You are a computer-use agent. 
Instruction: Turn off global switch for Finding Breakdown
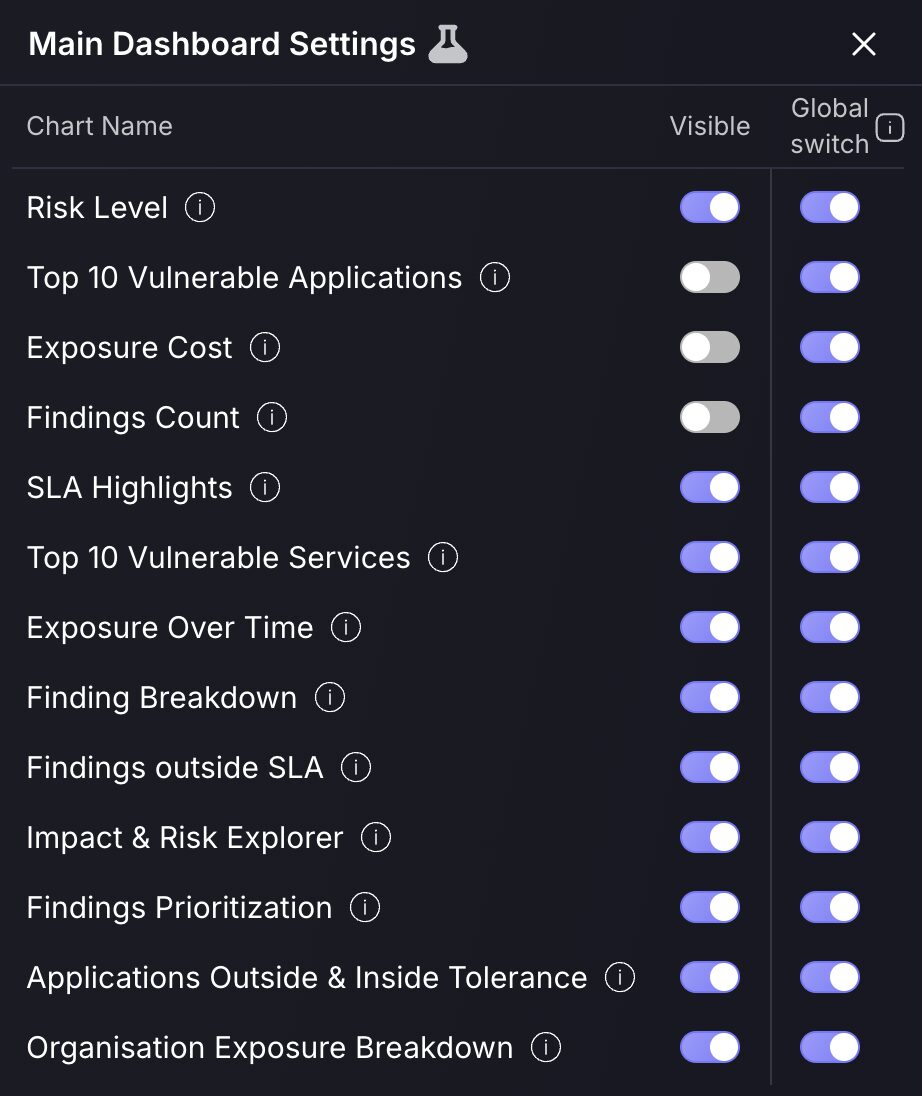830,697
